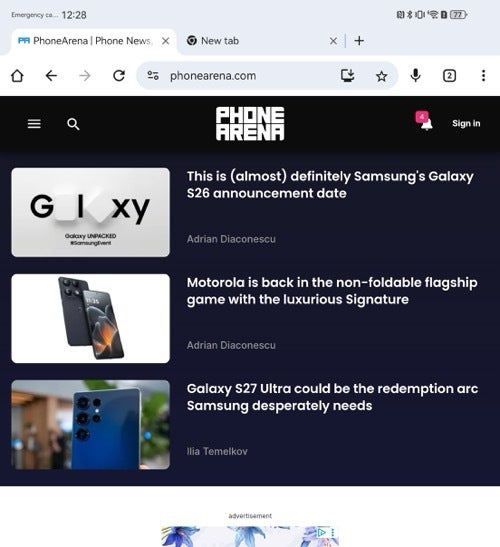
Task: Open the Motorola Signature article thumbnail
Action: 90,319
